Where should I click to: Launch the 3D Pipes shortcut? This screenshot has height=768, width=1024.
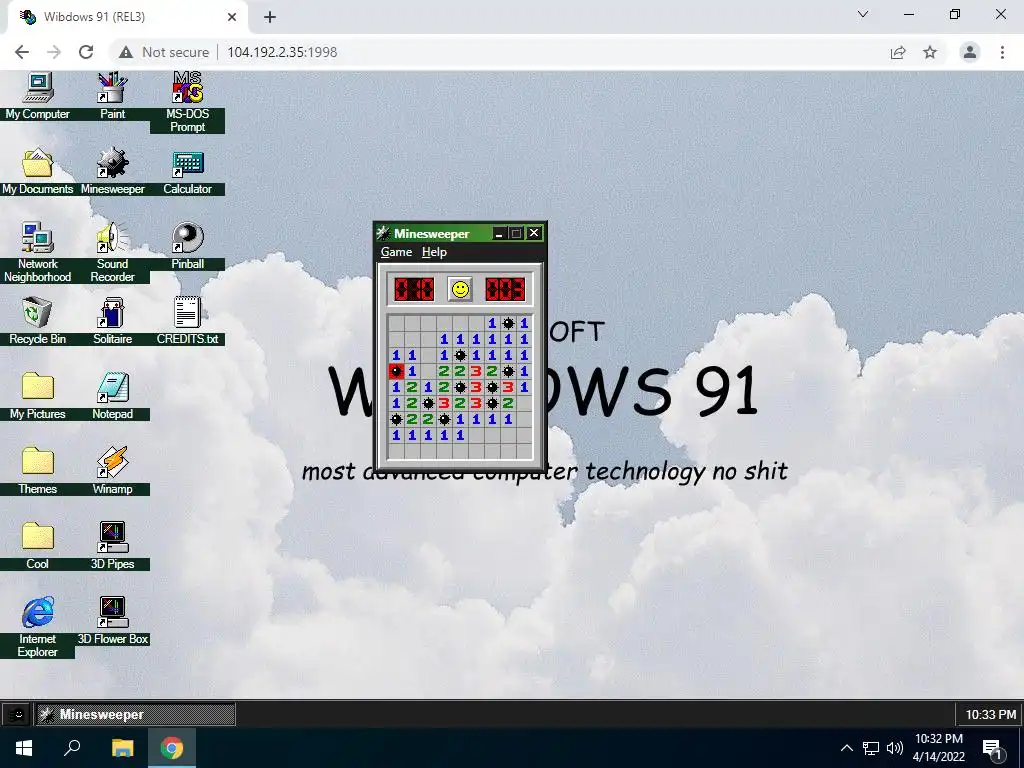click(x=112, y=547)
